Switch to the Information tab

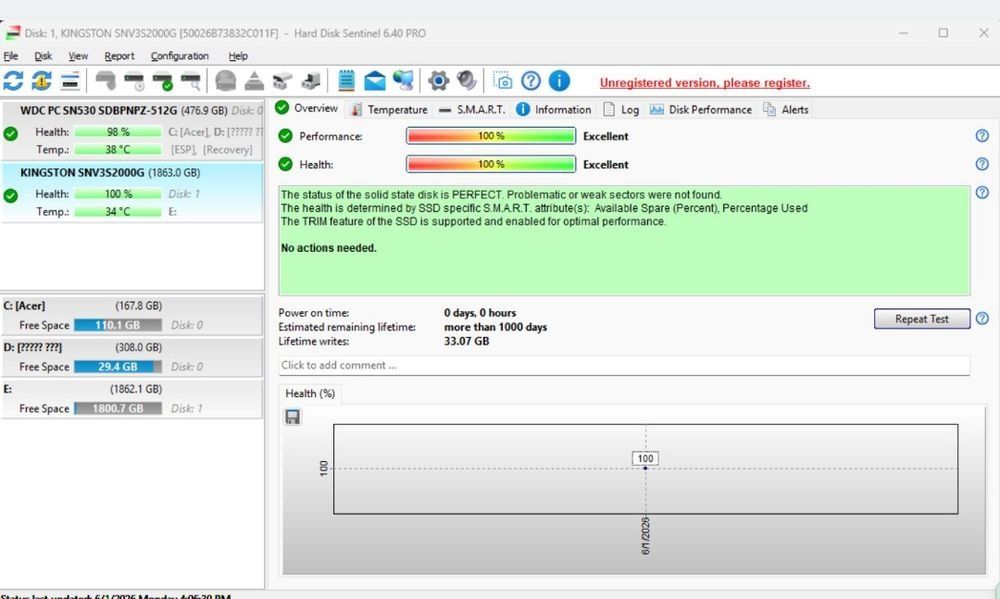(x=554, y=110)
